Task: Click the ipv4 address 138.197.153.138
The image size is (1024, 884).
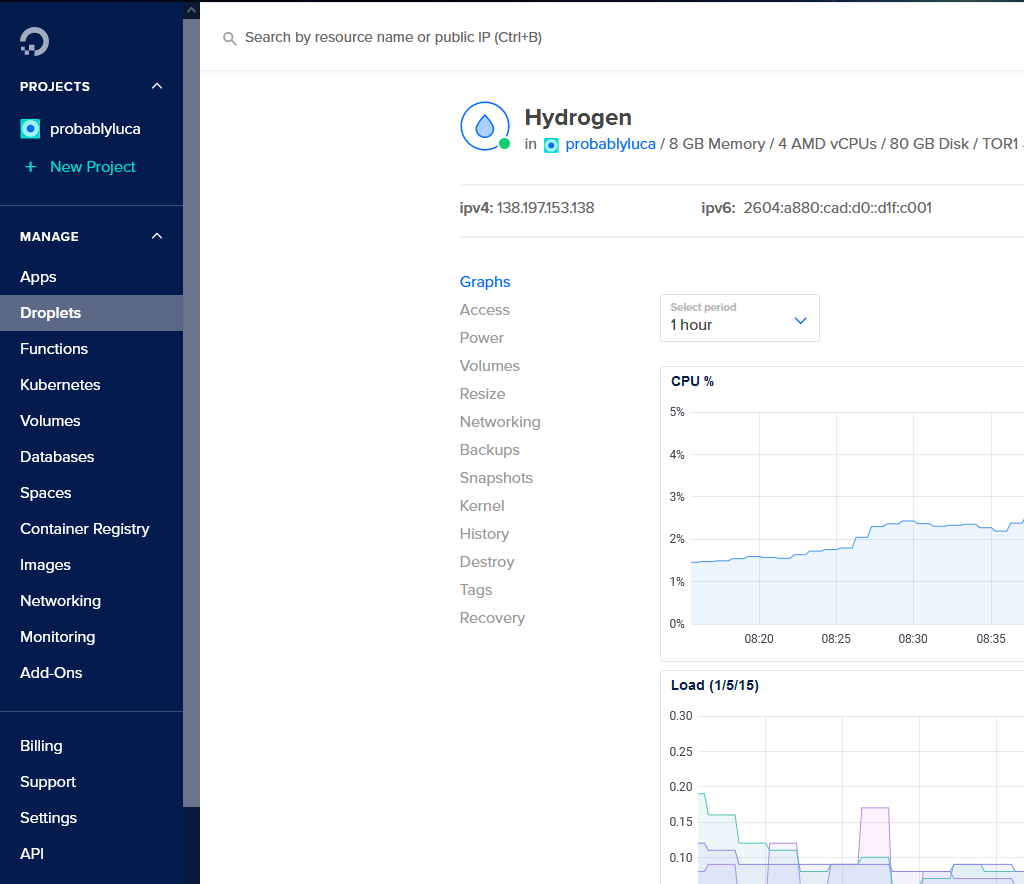Action: click(x=545, y=208)
